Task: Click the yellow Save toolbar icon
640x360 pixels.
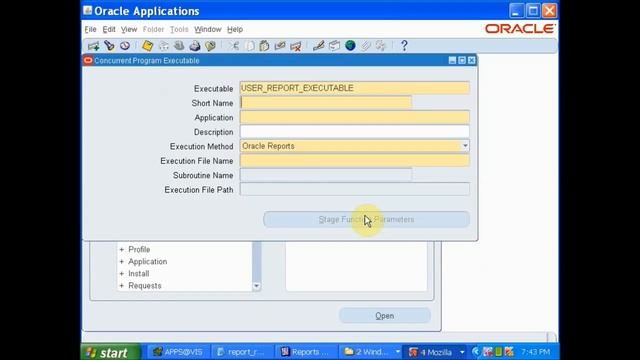Action: [x=147, y=46]
